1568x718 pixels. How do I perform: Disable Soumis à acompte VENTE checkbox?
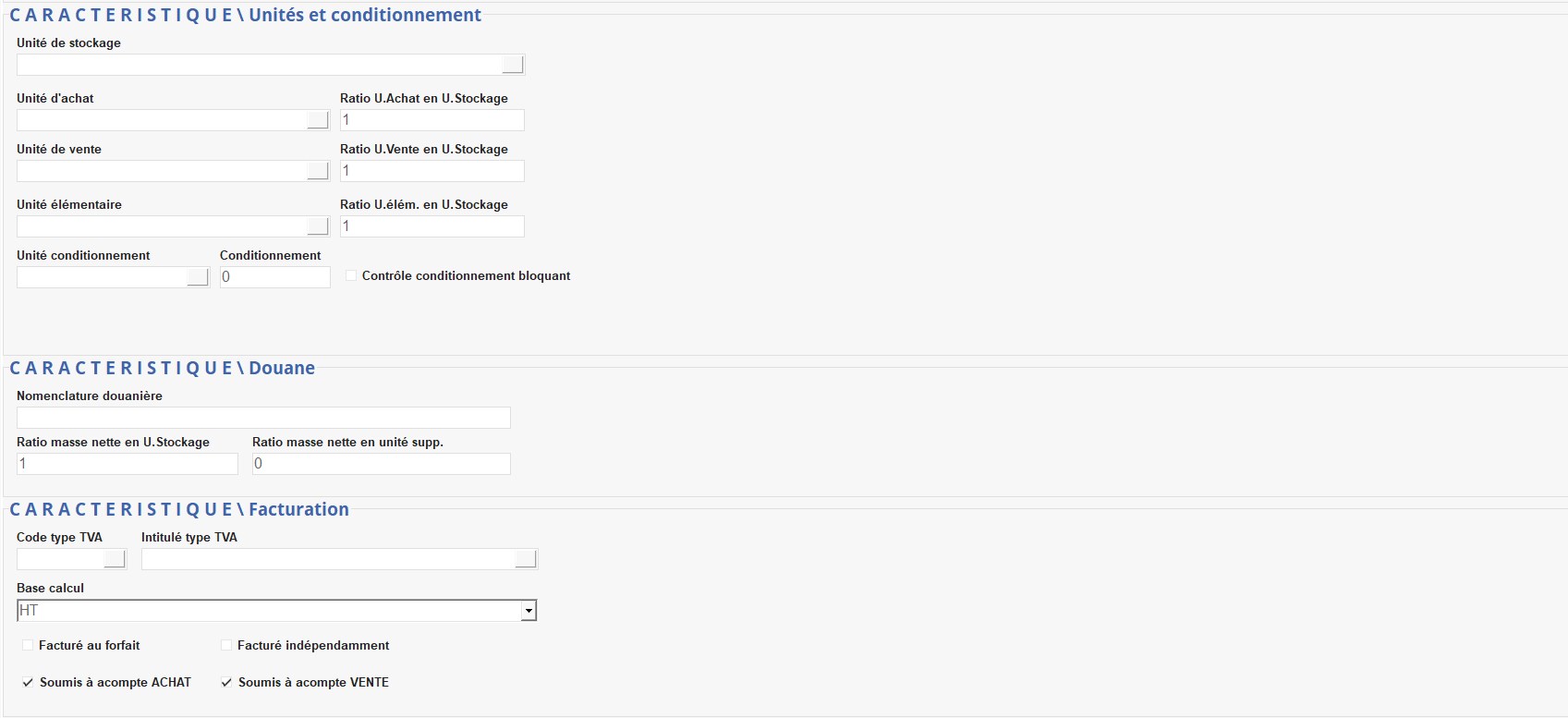pyautogui.click(x=226, y=682)
